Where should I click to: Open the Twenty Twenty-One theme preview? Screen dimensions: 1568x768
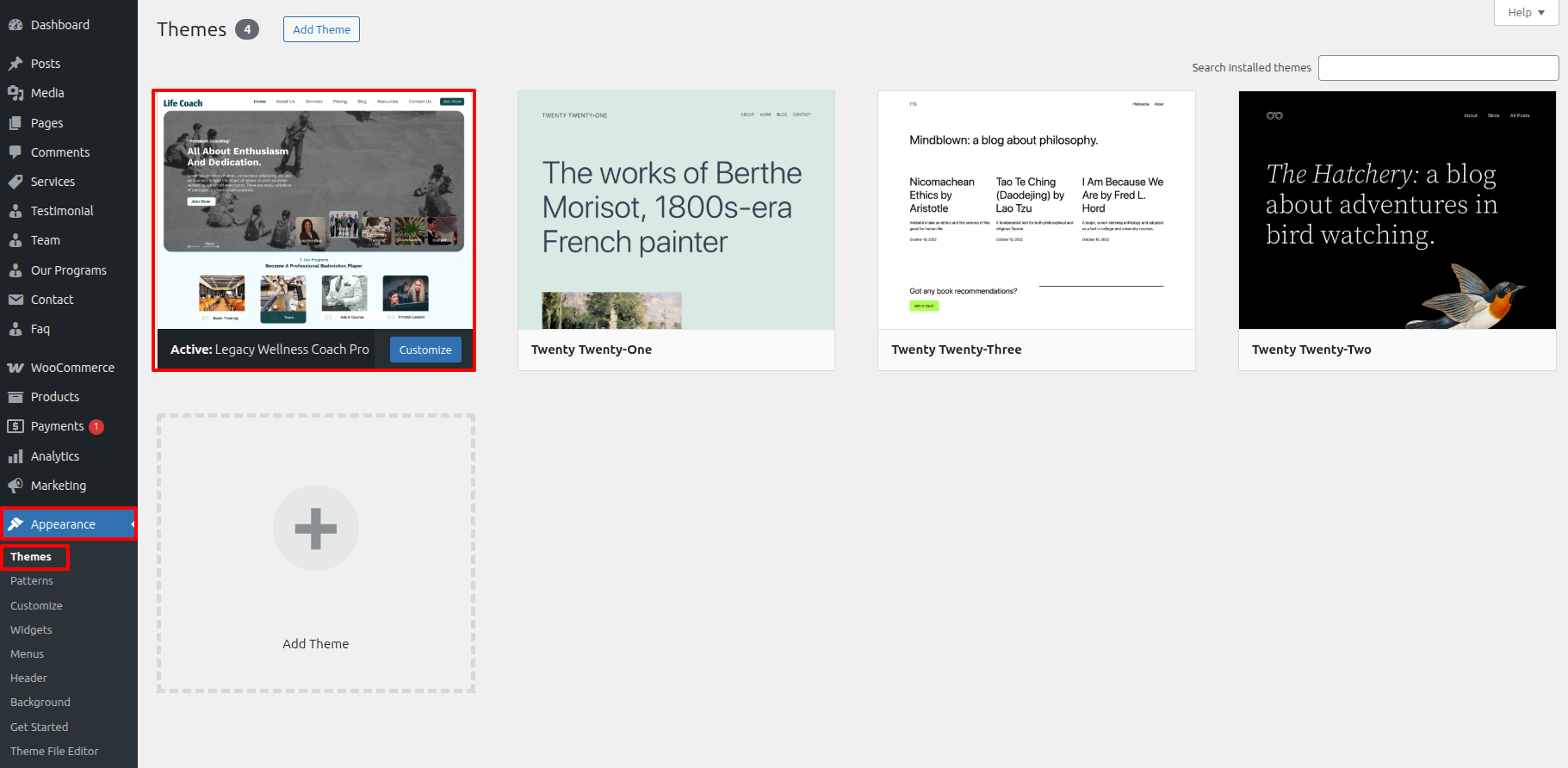pyautogui.click(x=676, y=210)
